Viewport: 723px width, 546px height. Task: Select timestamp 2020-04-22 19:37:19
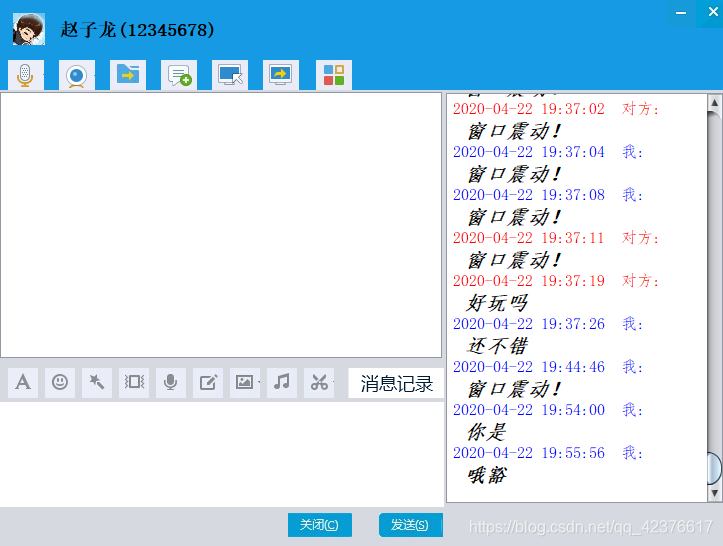(528, 280)
